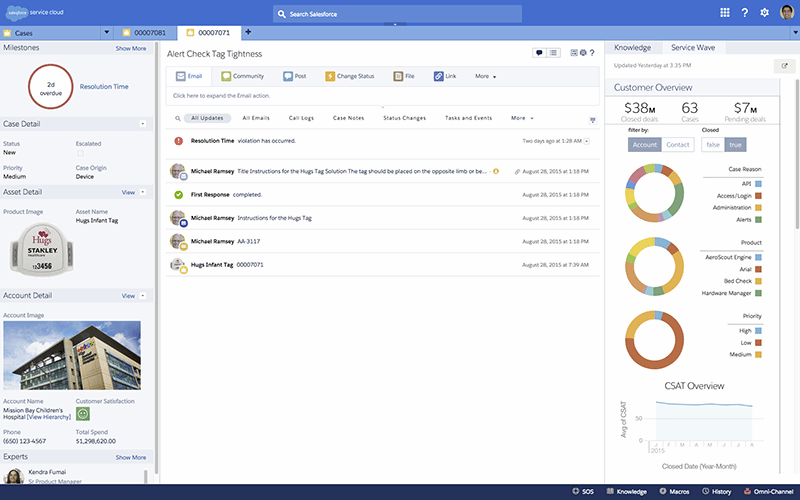Select the All Emails feed filter
Image resolution: width=800 pixels, height=500 pixels.
point(256,118)
